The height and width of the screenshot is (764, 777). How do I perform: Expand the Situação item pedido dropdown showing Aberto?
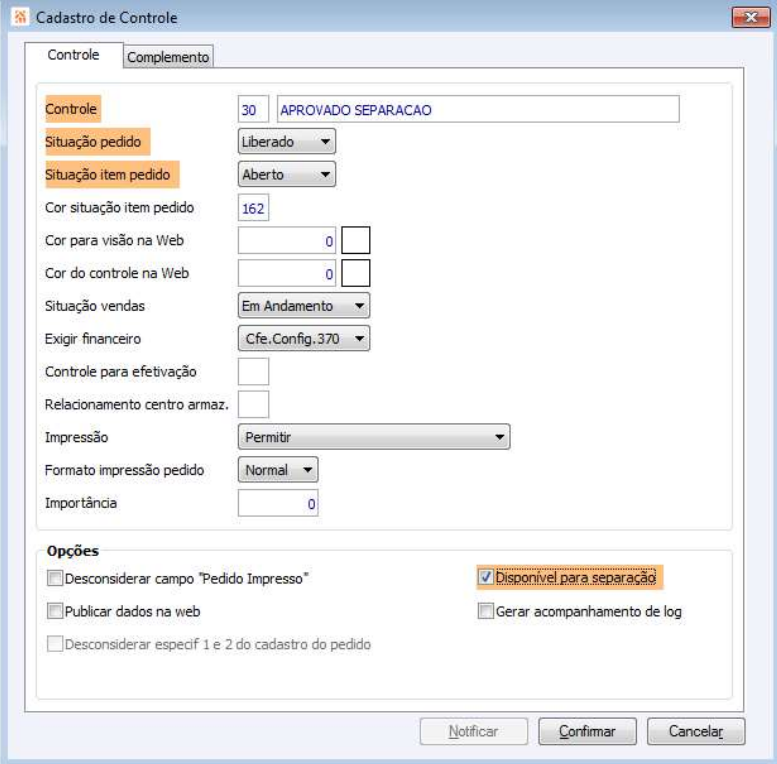(286, 174)
